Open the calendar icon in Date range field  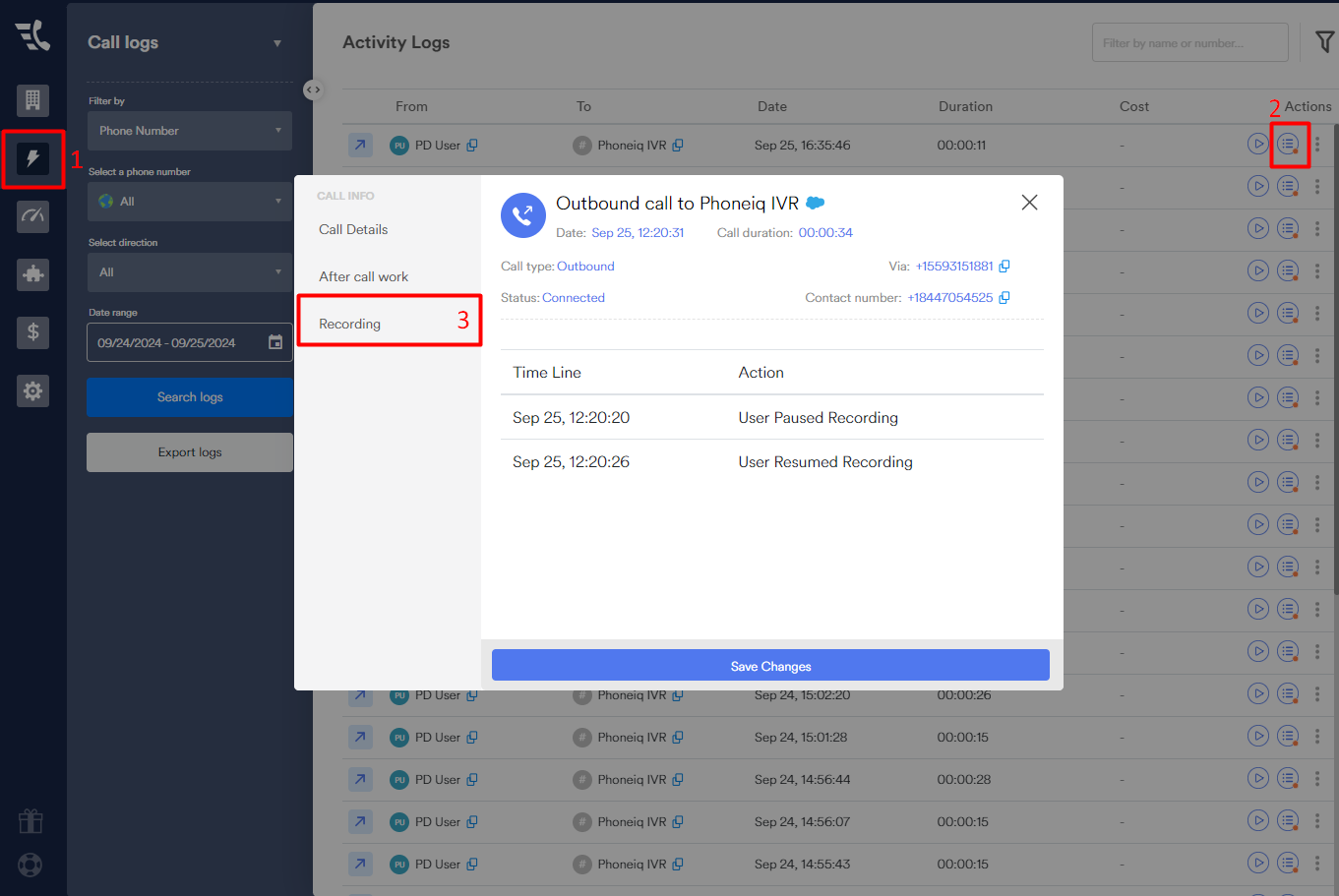point(275,342)
